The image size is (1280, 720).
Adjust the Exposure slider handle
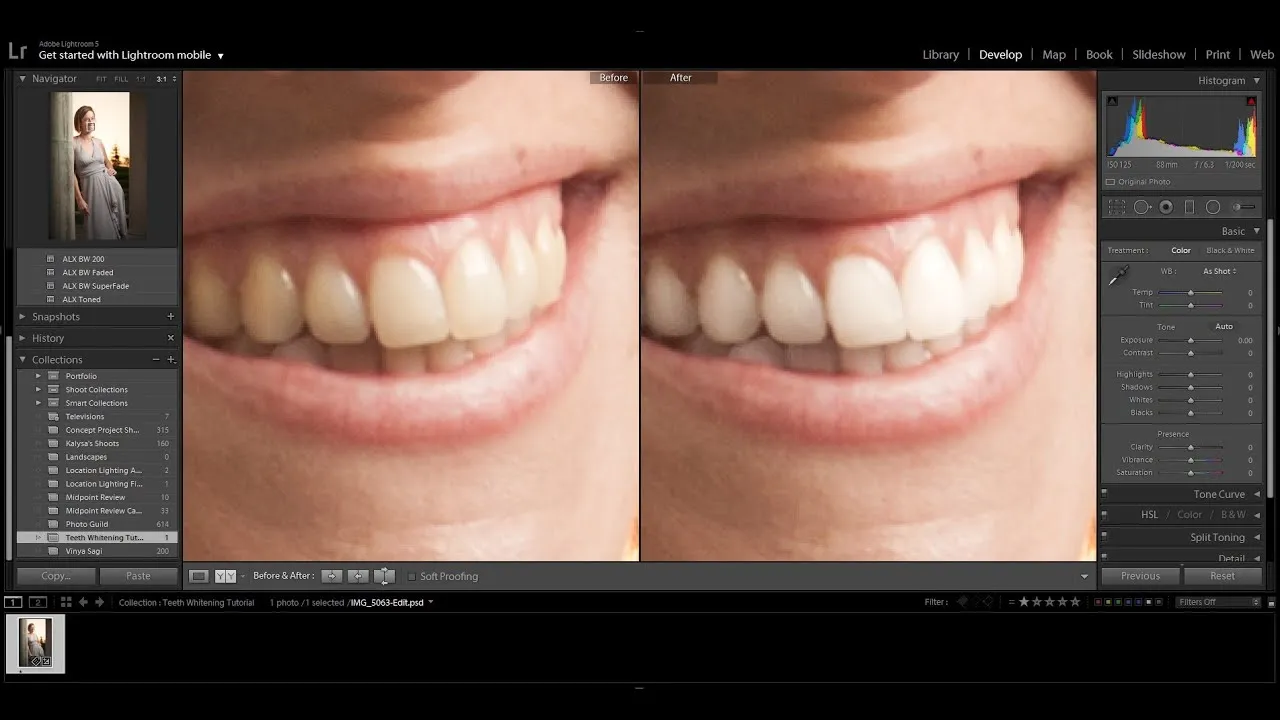[x=1190, y=341]
